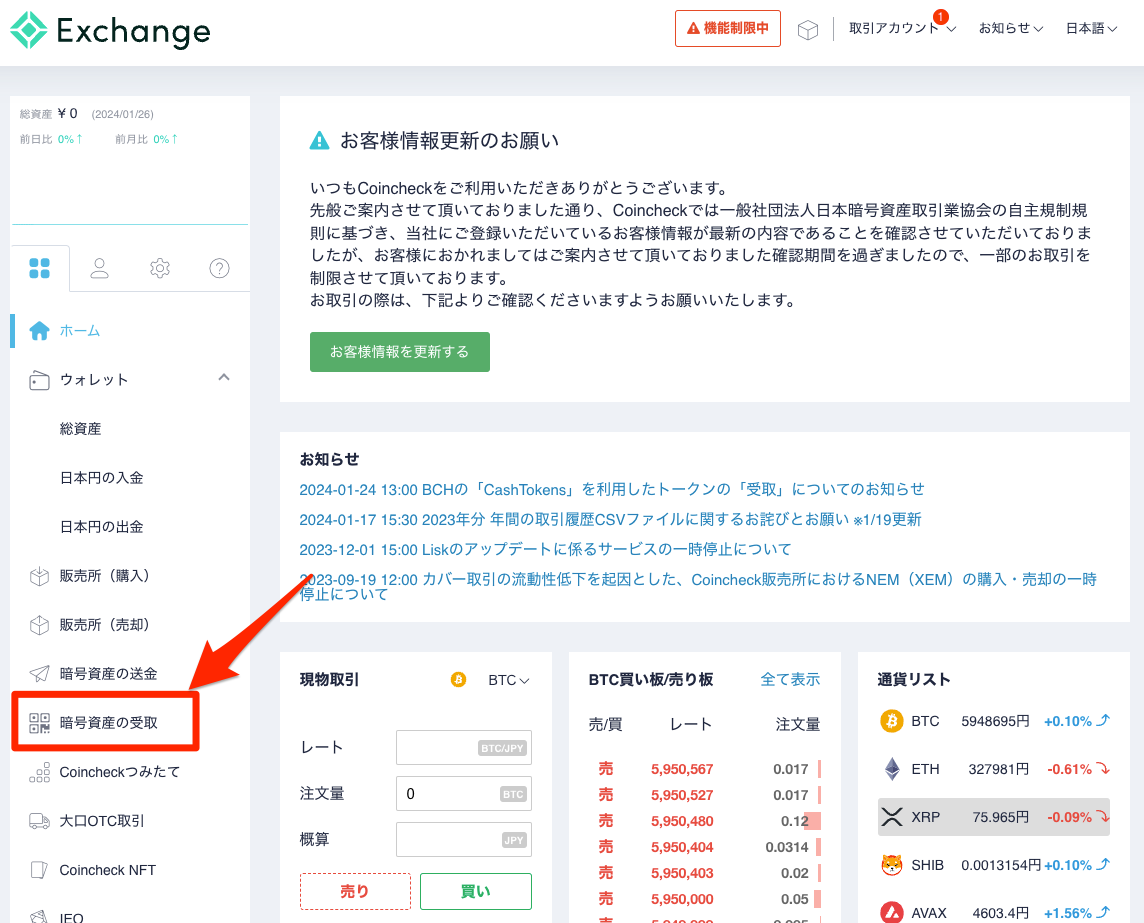Open 暗号資産の送金 page

[x=109, y=673]
